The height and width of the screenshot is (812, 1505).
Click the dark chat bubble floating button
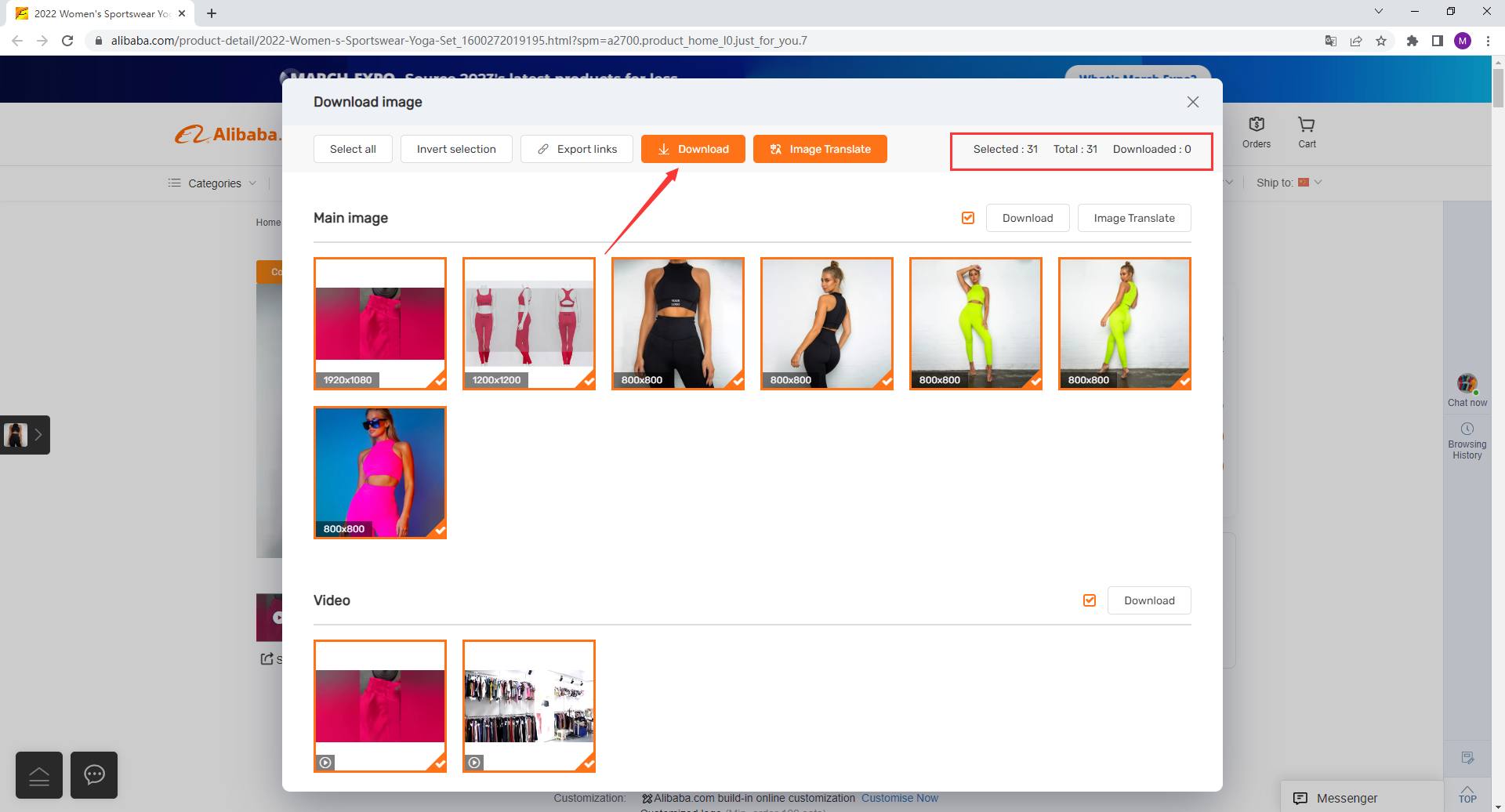coord(94,775)
